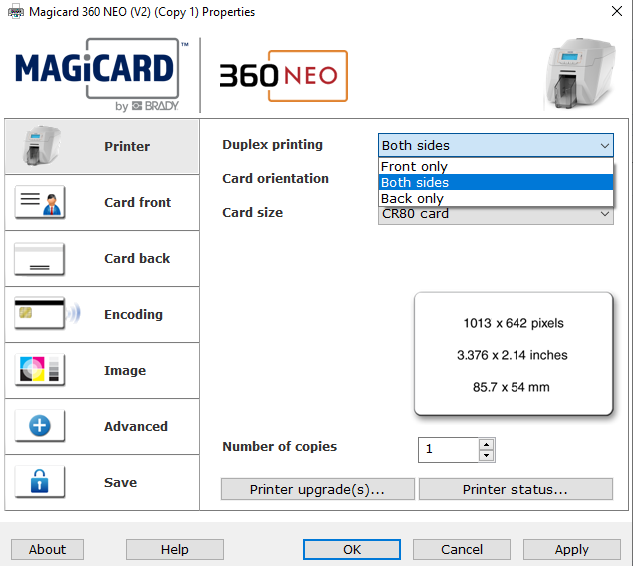Open Printer upgrade(s) dialog
The image size is (633, 566).
[318, 489]
